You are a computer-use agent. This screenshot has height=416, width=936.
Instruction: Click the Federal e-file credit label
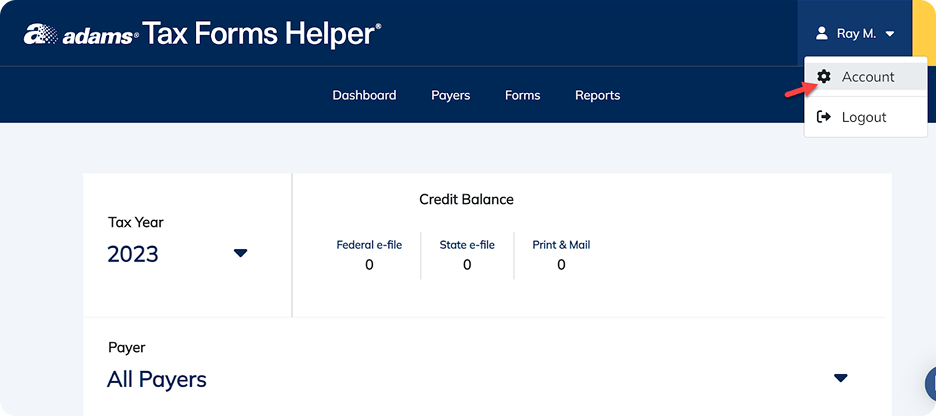369,245
